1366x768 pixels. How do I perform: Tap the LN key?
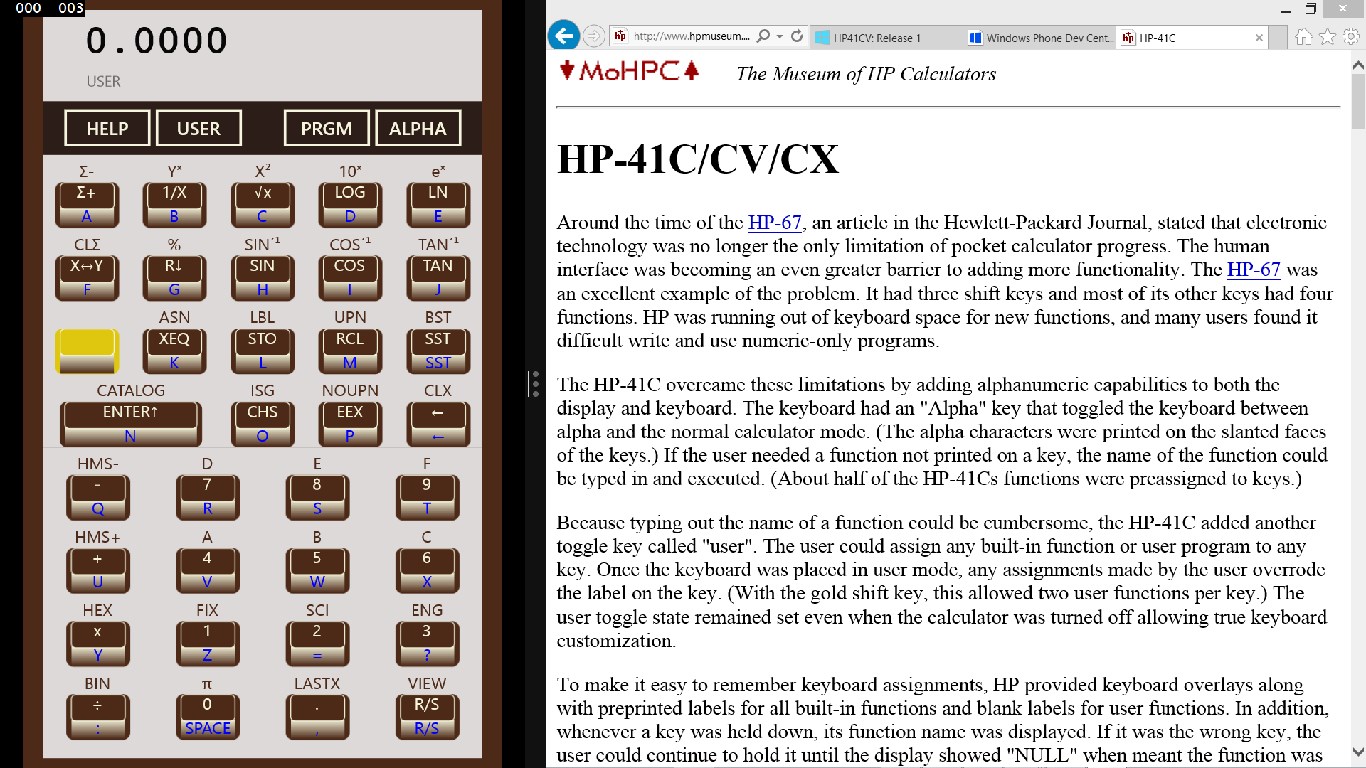tap(438, 203)
